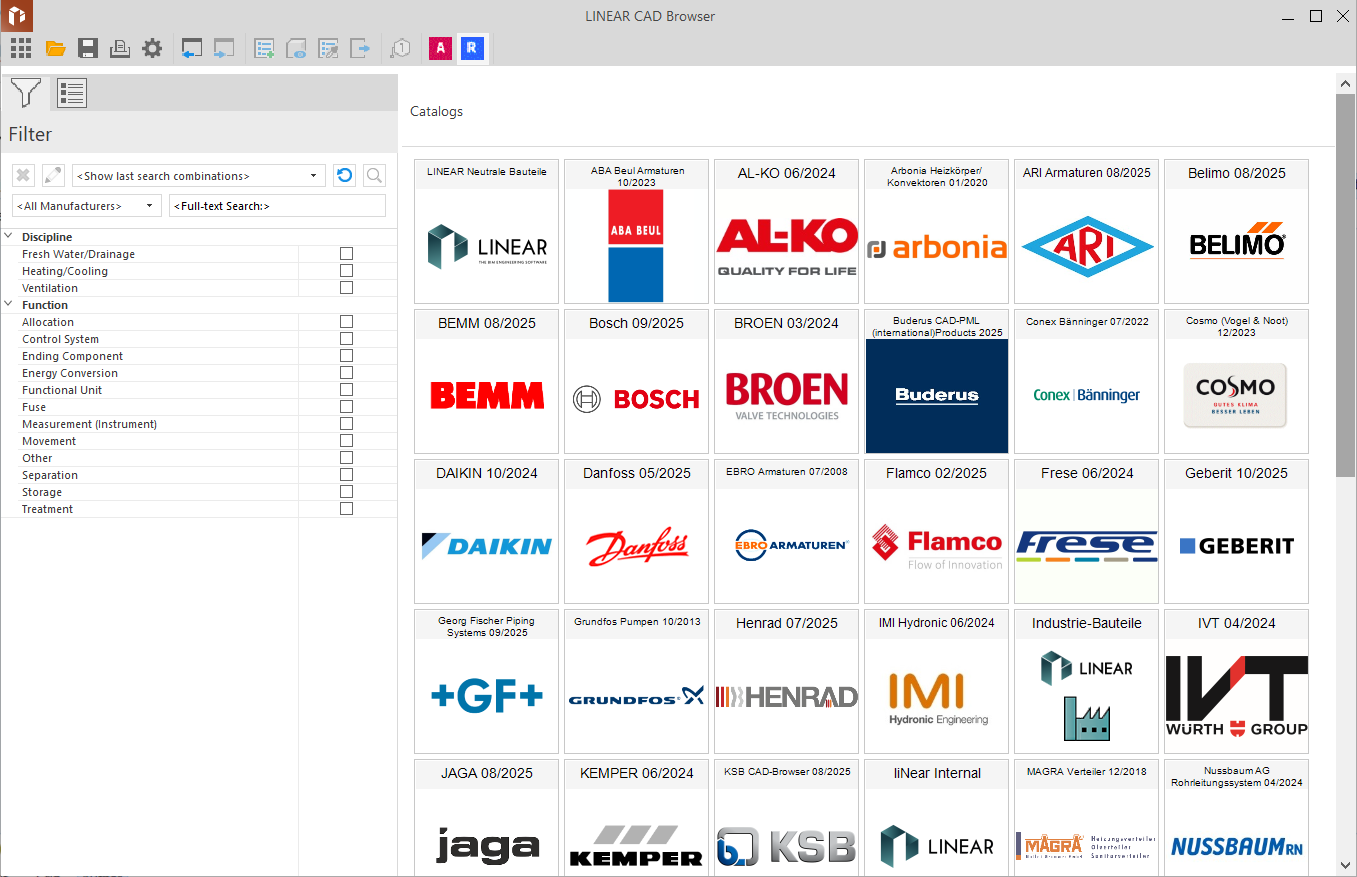1357x877 pixels.
Task: Click the LINEAR app logo in title bar
Action: pos(16,15)
